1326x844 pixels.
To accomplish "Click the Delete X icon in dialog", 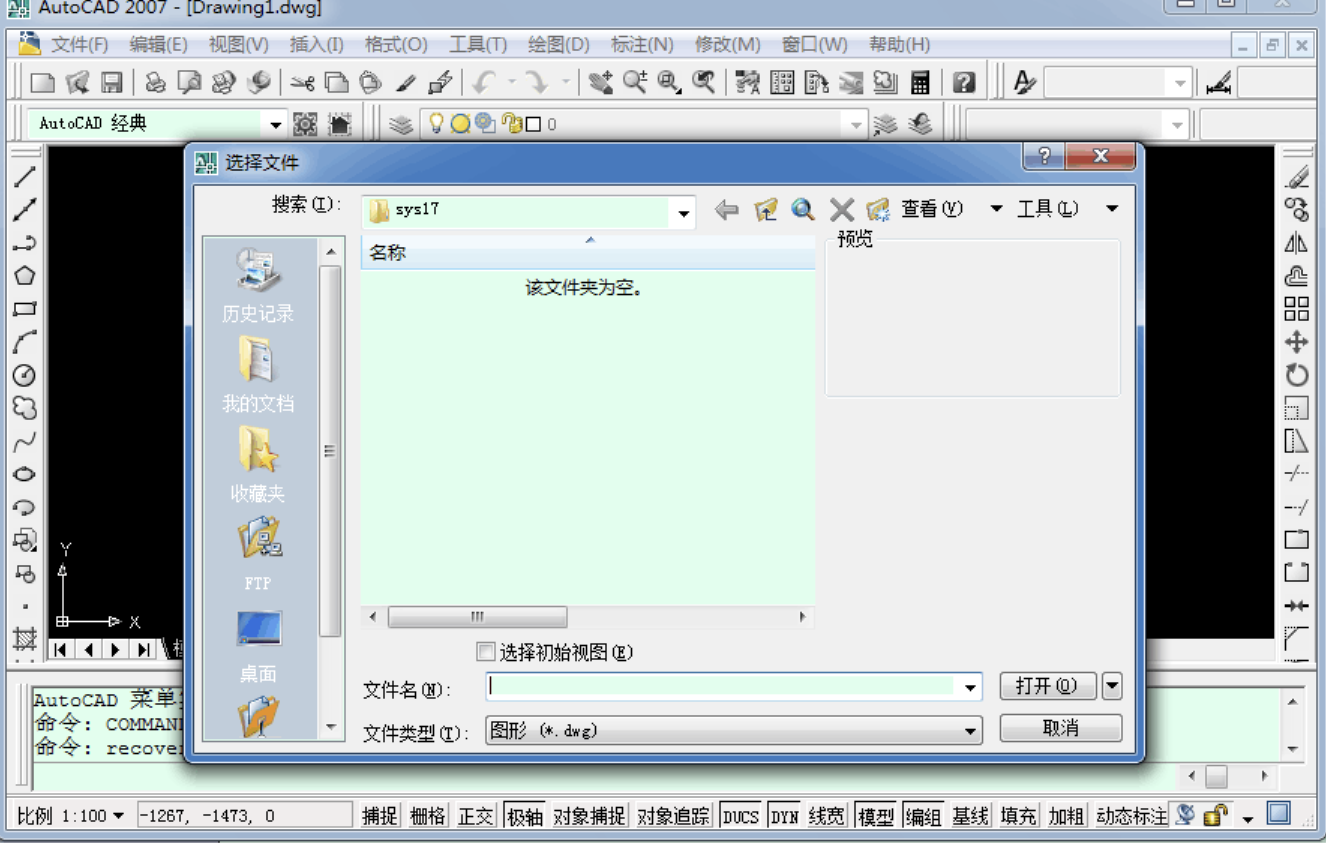I will 841,209.
